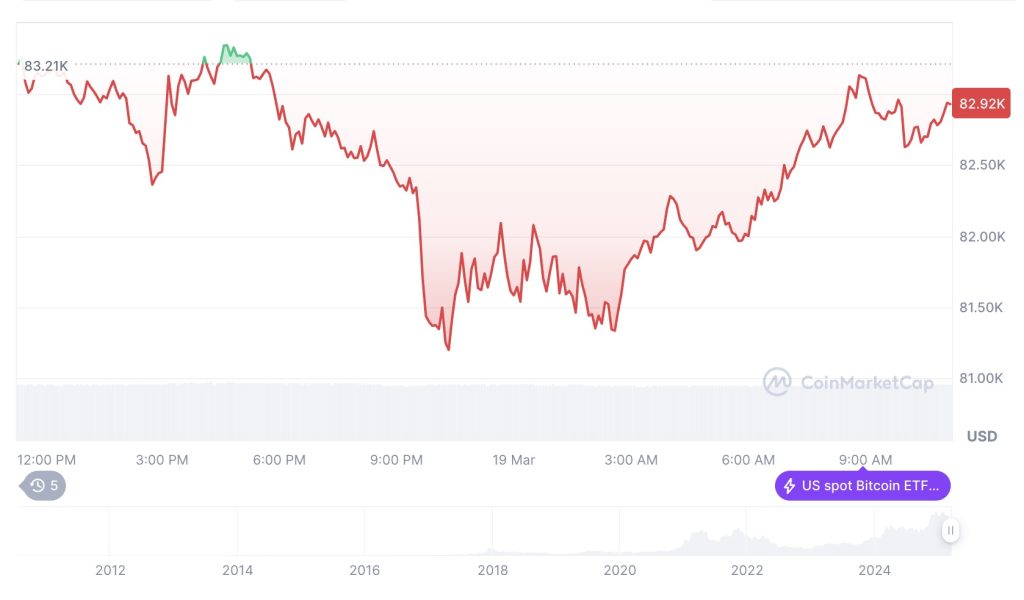Select year 2024 in the overview timeline
The height and width of the screenshot is (600, 1024).
[874, 571]
